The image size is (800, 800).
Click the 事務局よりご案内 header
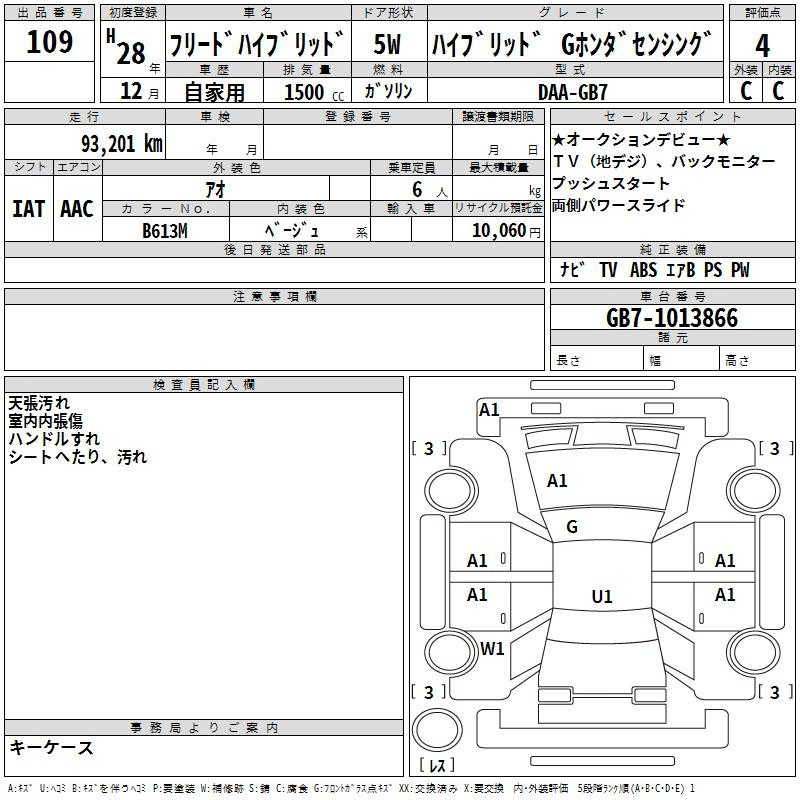(204, 728)
